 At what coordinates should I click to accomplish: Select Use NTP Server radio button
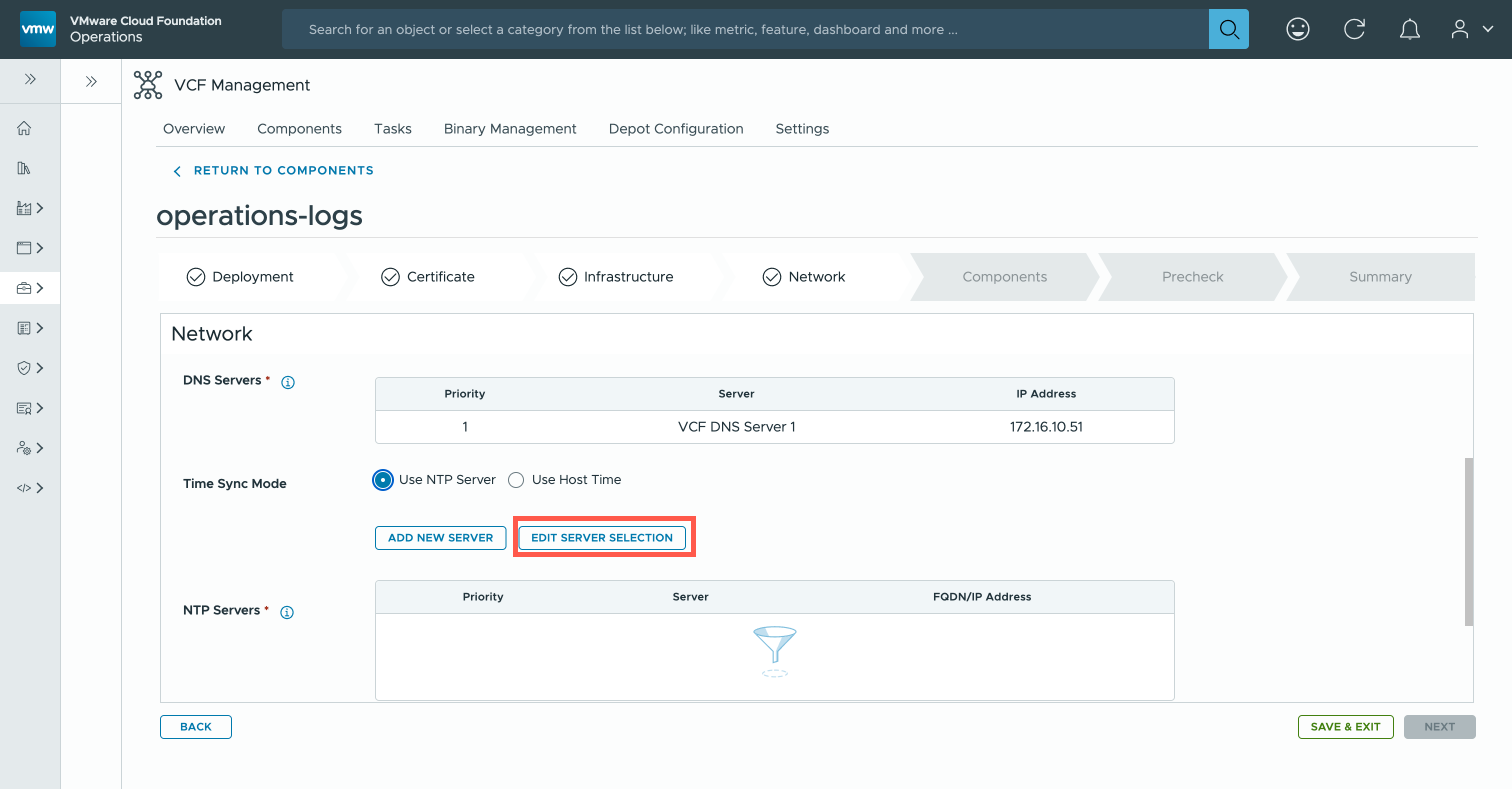[x=382, y=480]
